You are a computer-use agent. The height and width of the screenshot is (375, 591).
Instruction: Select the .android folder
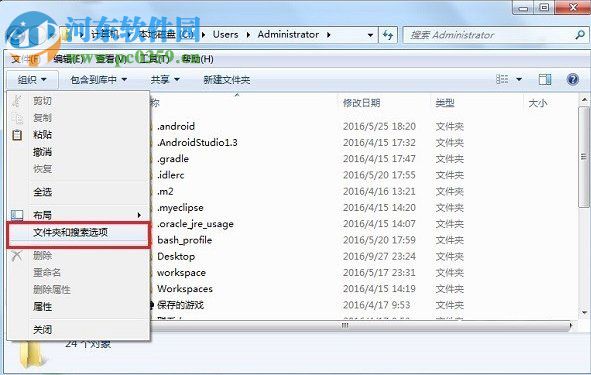(176, 126)
